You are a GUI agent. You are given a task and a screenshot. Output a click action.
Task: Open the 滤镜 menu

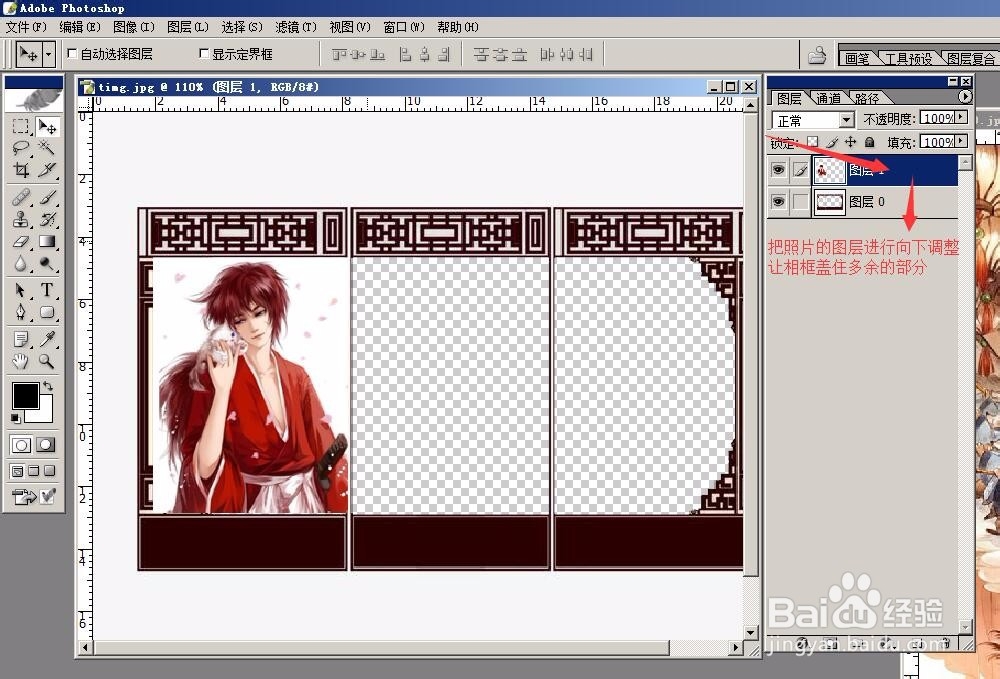(296, 27)
